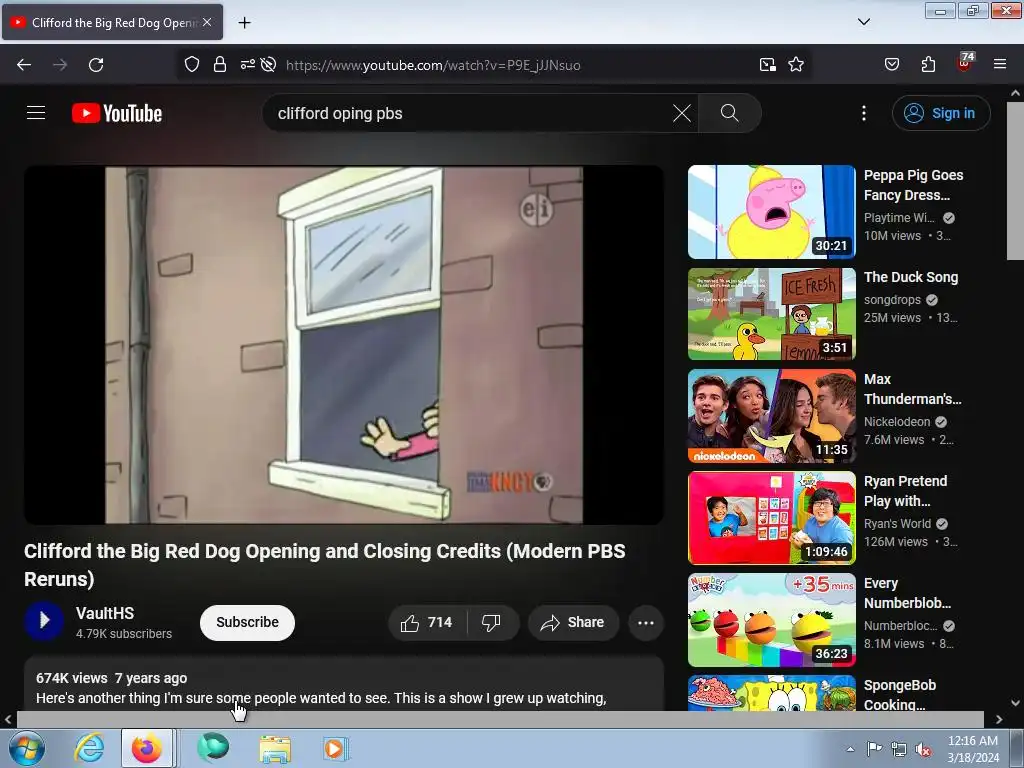Image resolution: width=1024 pixels, height=768 pixels.
Task: Close the Clifford the Big Red Dog tab
Action: pyautogui.click(x=207, y=22)
